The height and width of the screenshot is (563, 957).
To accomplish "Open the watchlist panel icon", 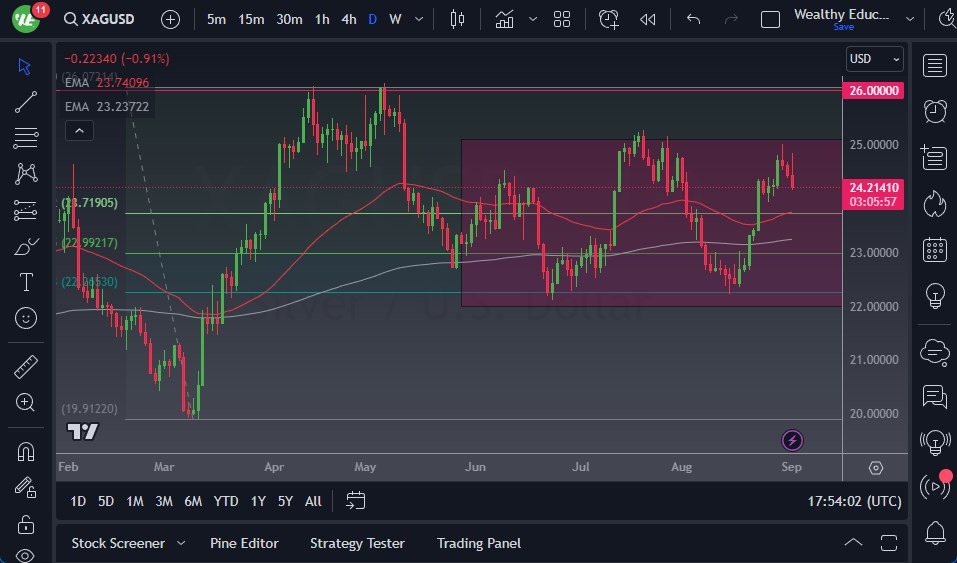I will 935,66.
